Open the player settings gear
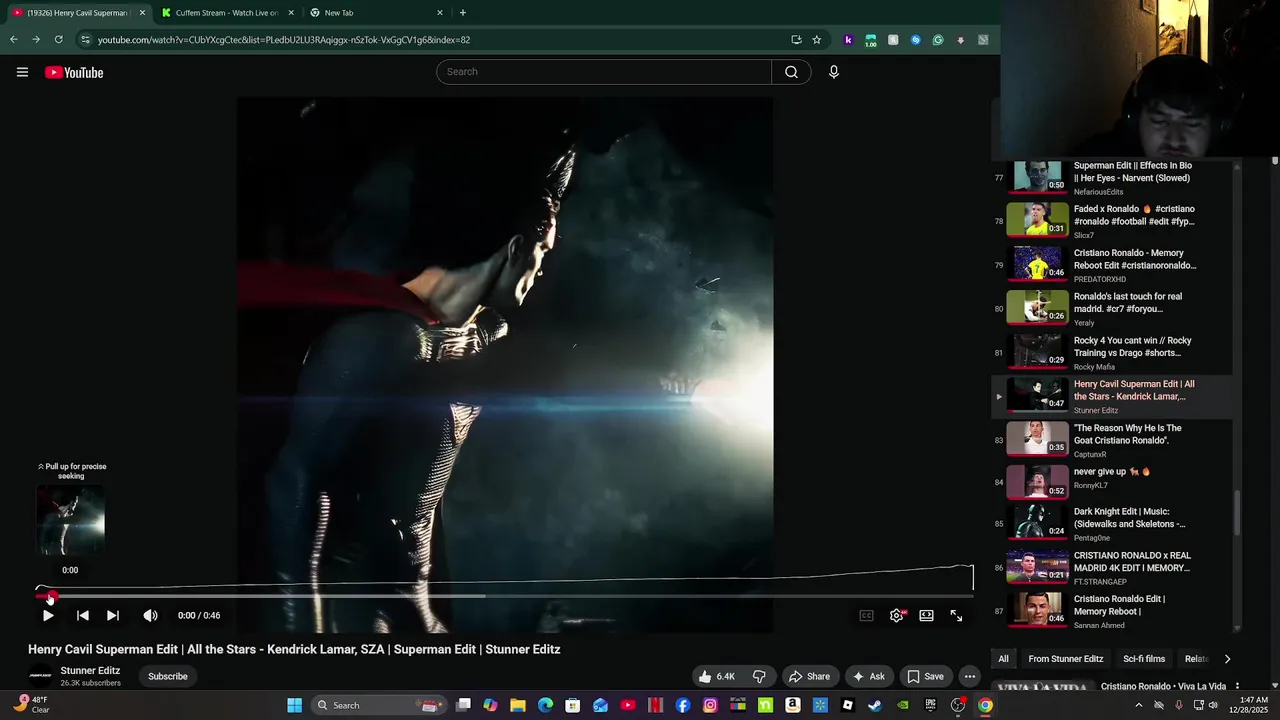This screenshot has height=720, width=1280. click(897, 616)
